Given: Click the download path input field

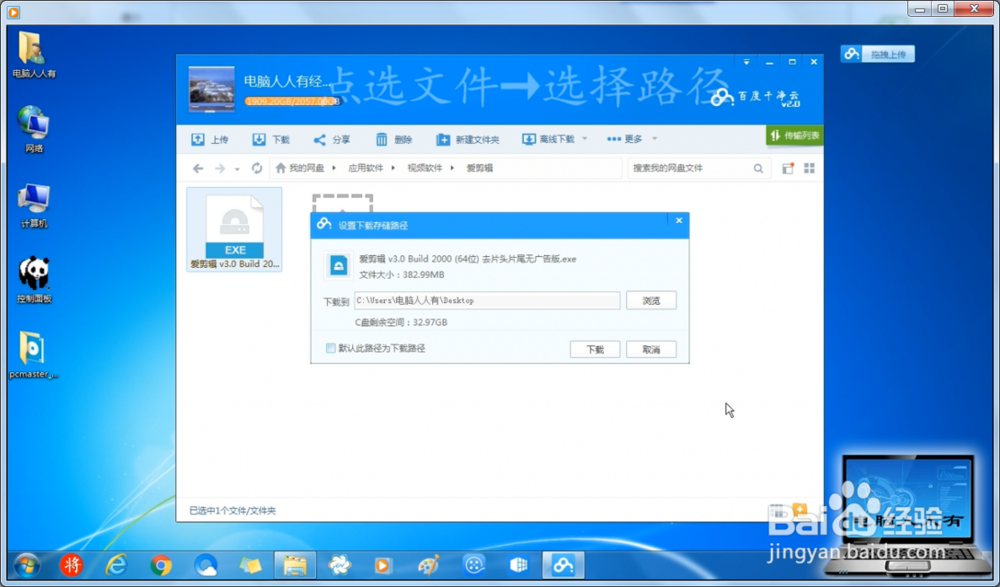Looking at the screenshot, I should pyautogui.click(x=487, y=301).
